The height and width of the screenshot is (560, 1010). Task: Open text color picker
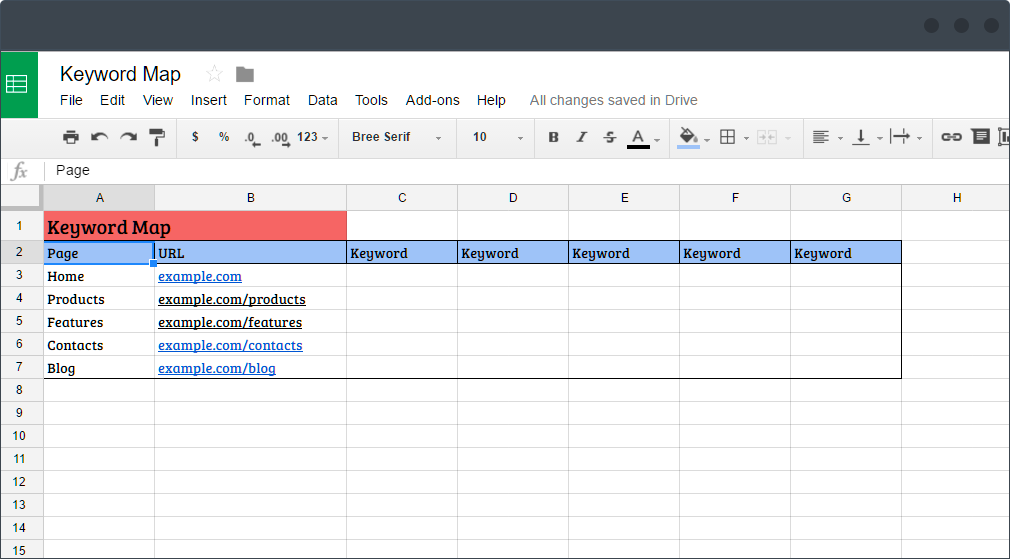coord(638,138)
